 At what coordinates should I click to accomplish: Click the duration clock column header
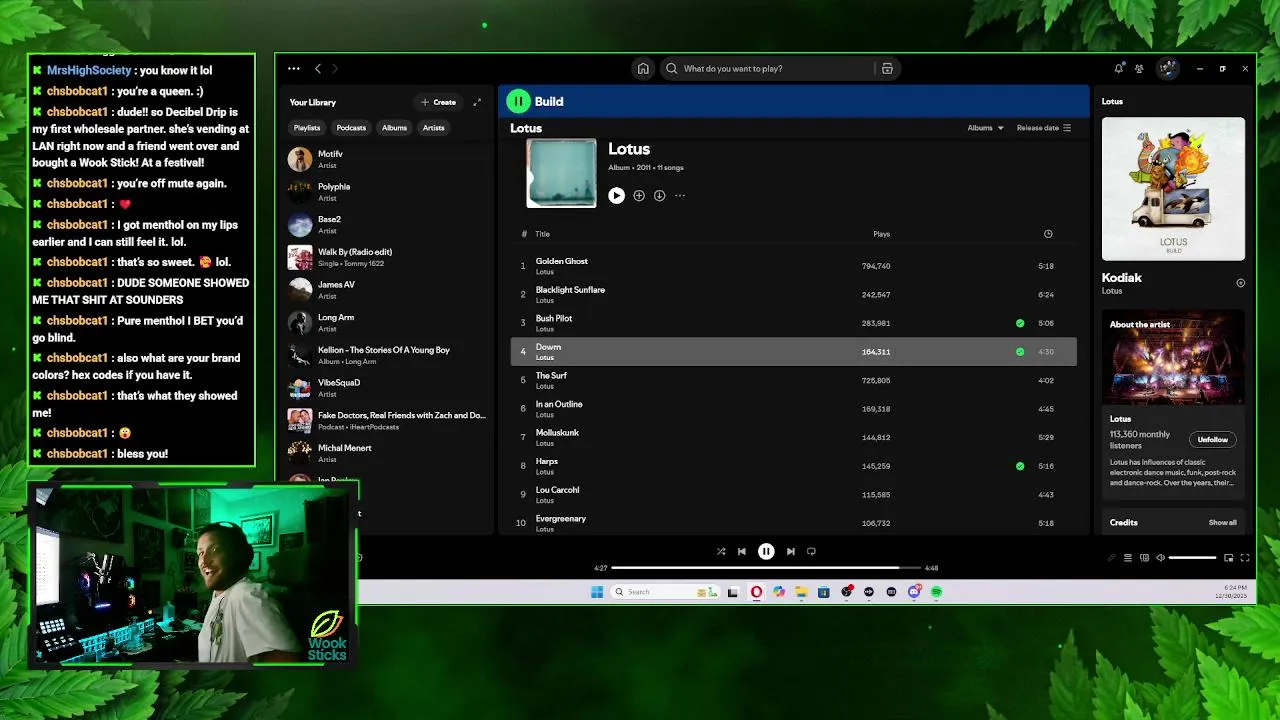(x=1048, y=234)
